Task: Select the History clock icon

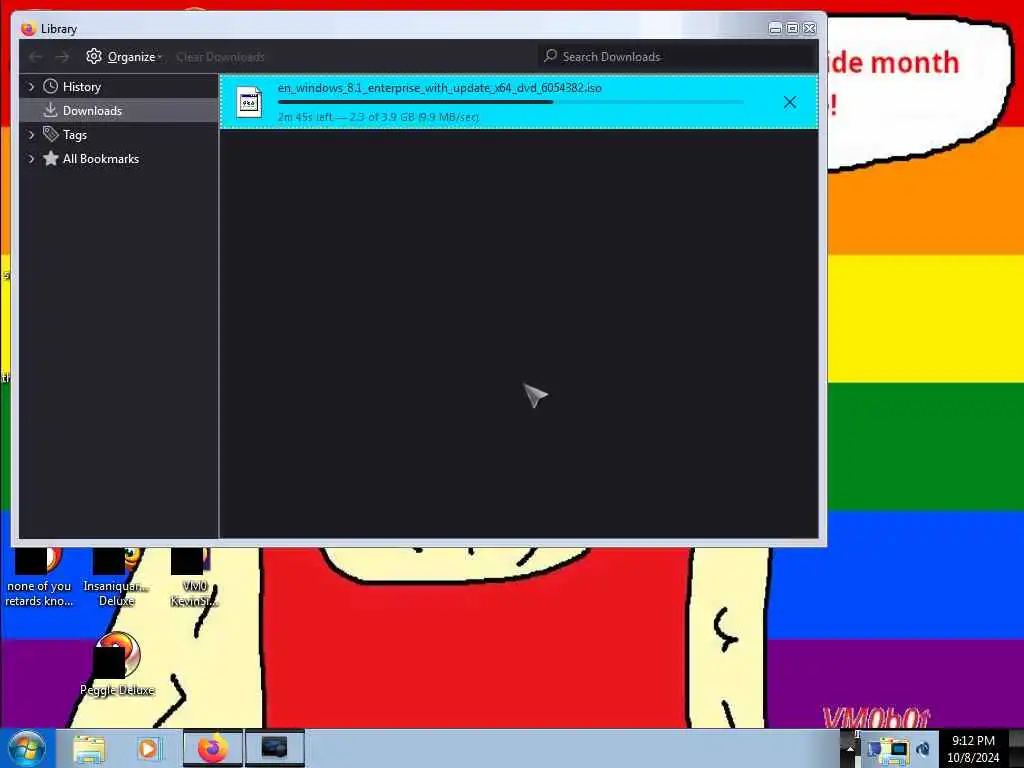Action: (50, 86)
